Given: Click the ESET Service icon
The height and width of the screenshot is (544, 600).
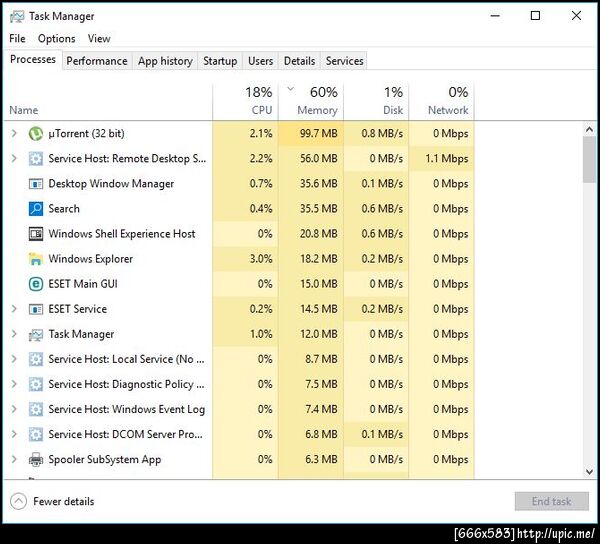Looking at the screenshot, I should coord(36,309).
